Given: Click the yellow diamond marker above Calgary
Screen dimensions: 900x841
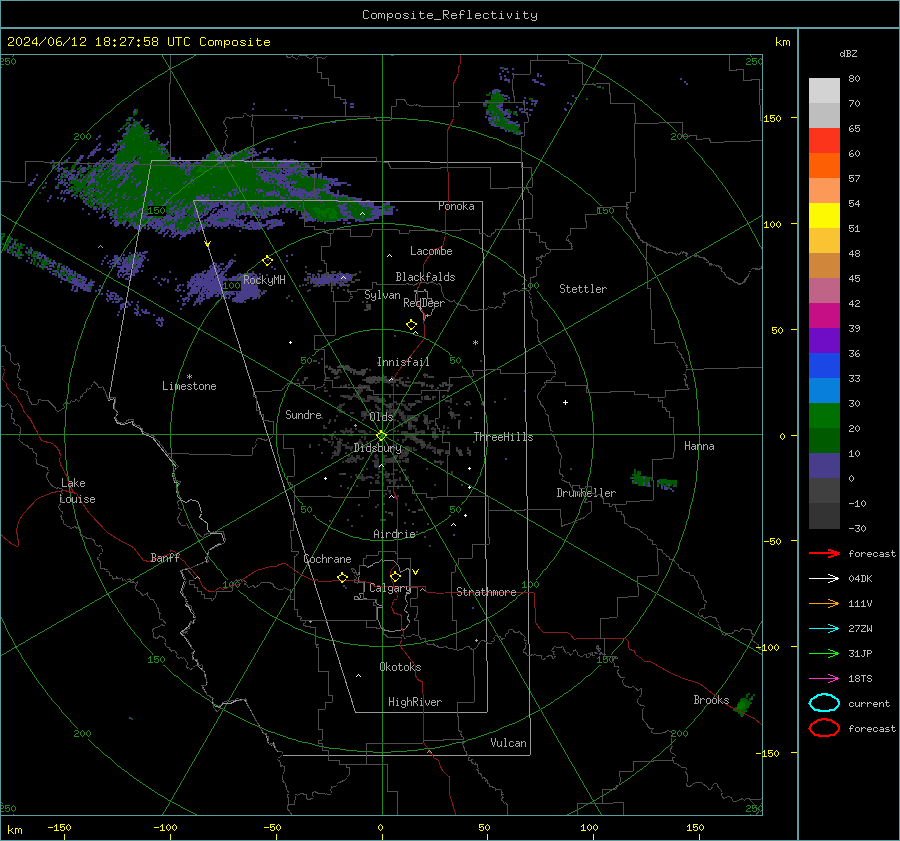Looking at the screenshot, I should coord(395,576).
